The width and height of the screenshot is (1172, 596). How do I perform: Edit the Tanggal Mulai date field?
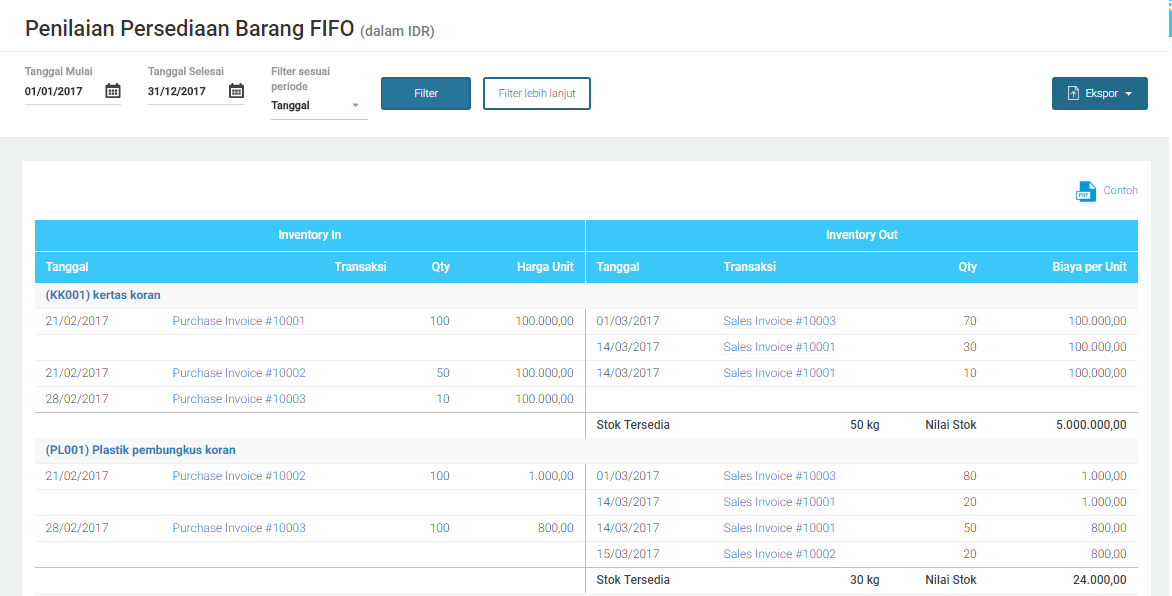(61, 91)
